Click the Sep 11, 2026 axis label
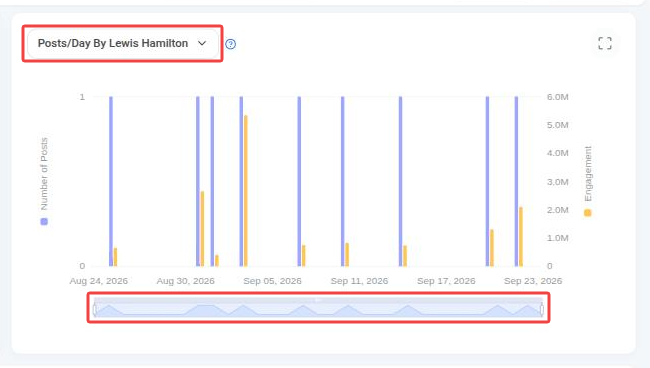The image size is (650, 368). coord(359,281)
